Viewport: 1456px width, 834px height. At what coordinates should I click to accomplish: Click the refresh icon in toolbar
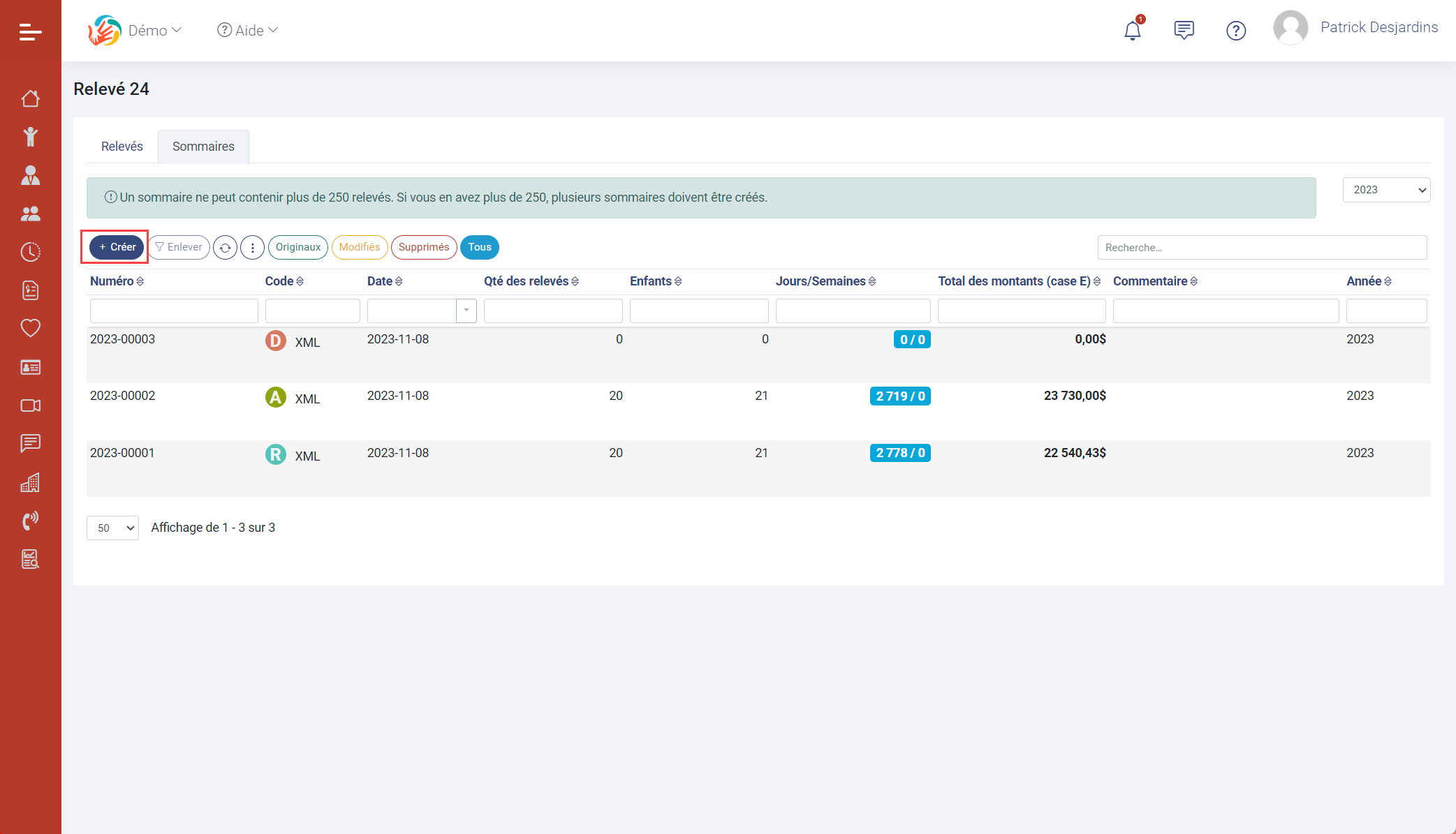[225, 248]
